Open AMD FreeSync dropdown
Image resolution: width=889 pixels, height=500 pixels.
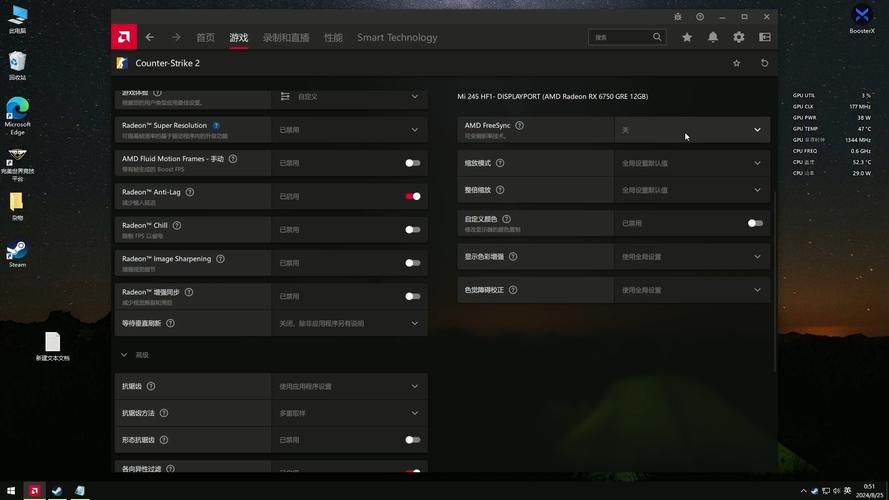pos(692,130)
